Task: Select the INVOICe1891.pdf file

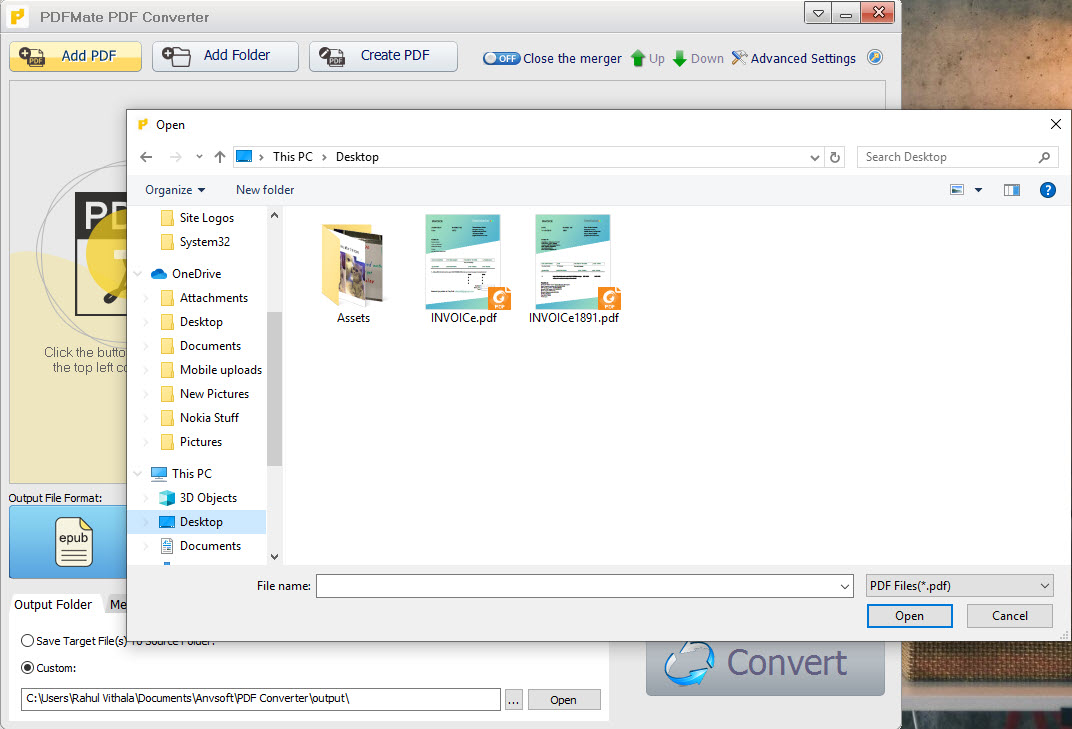Action: (574, 269)
